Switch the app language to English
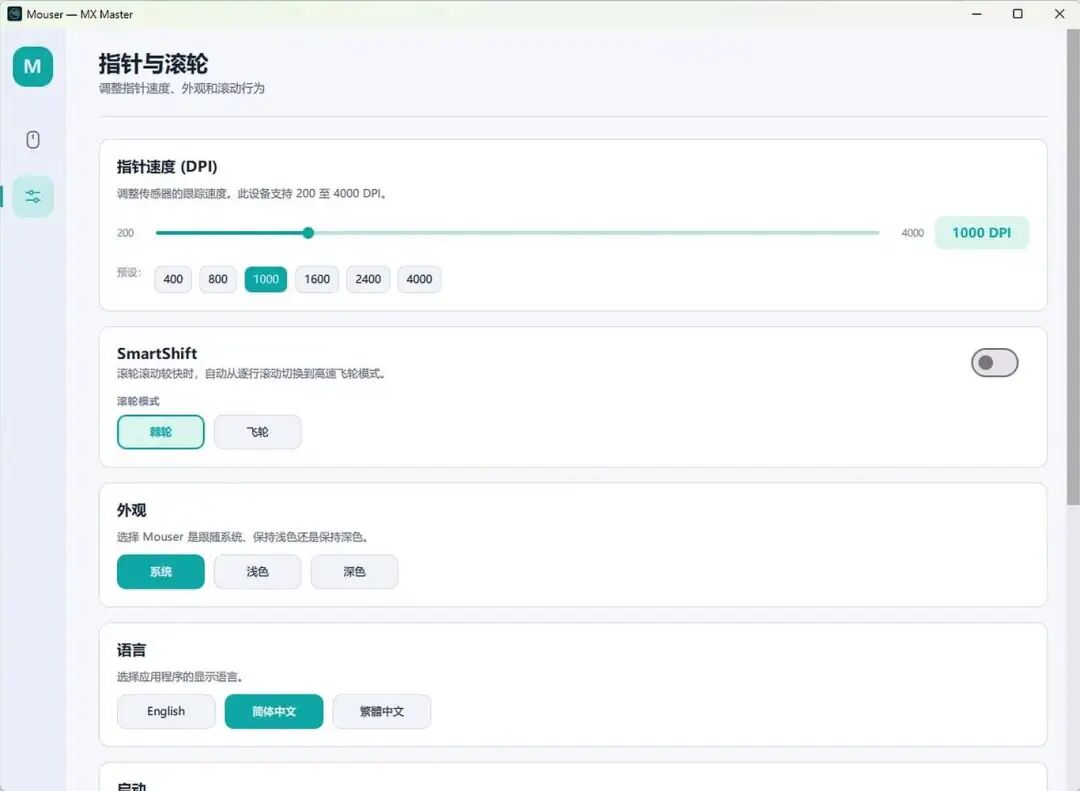 pos(166,711)
